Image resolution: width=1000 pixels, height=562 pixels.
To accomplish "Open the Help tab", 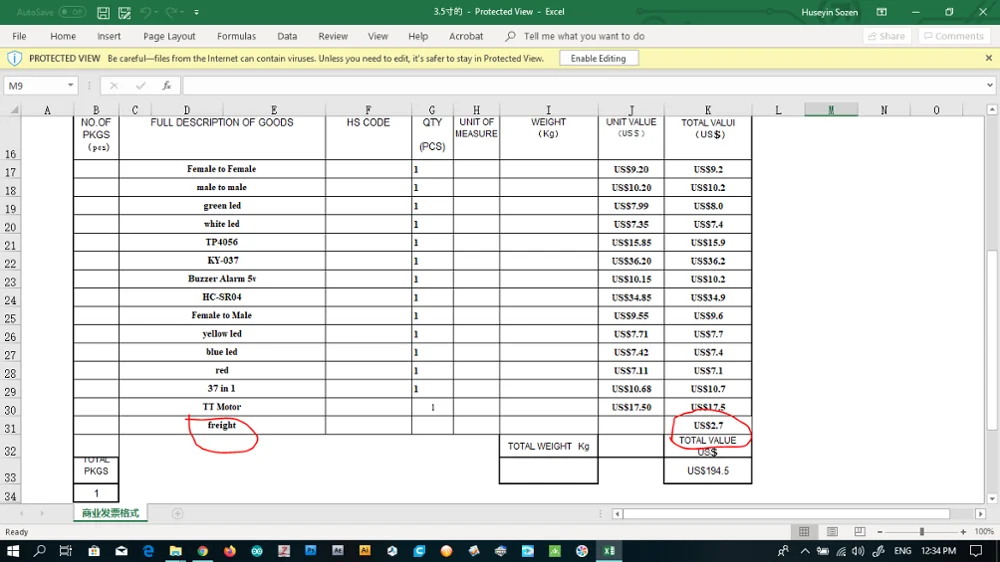I will coord(418,36).
